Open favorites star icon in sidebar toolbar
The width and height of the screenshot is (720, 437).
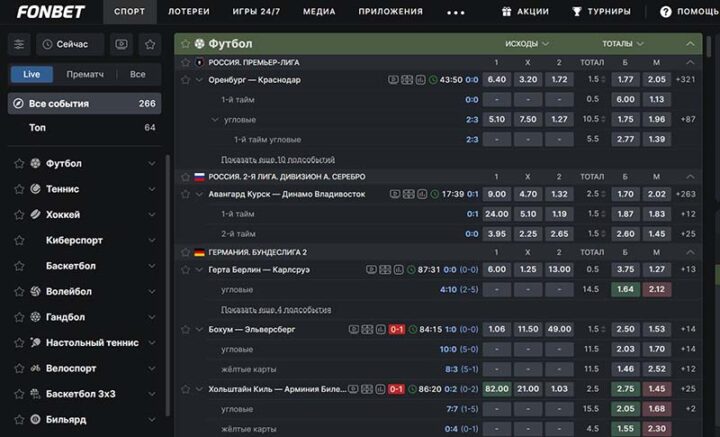150,44
